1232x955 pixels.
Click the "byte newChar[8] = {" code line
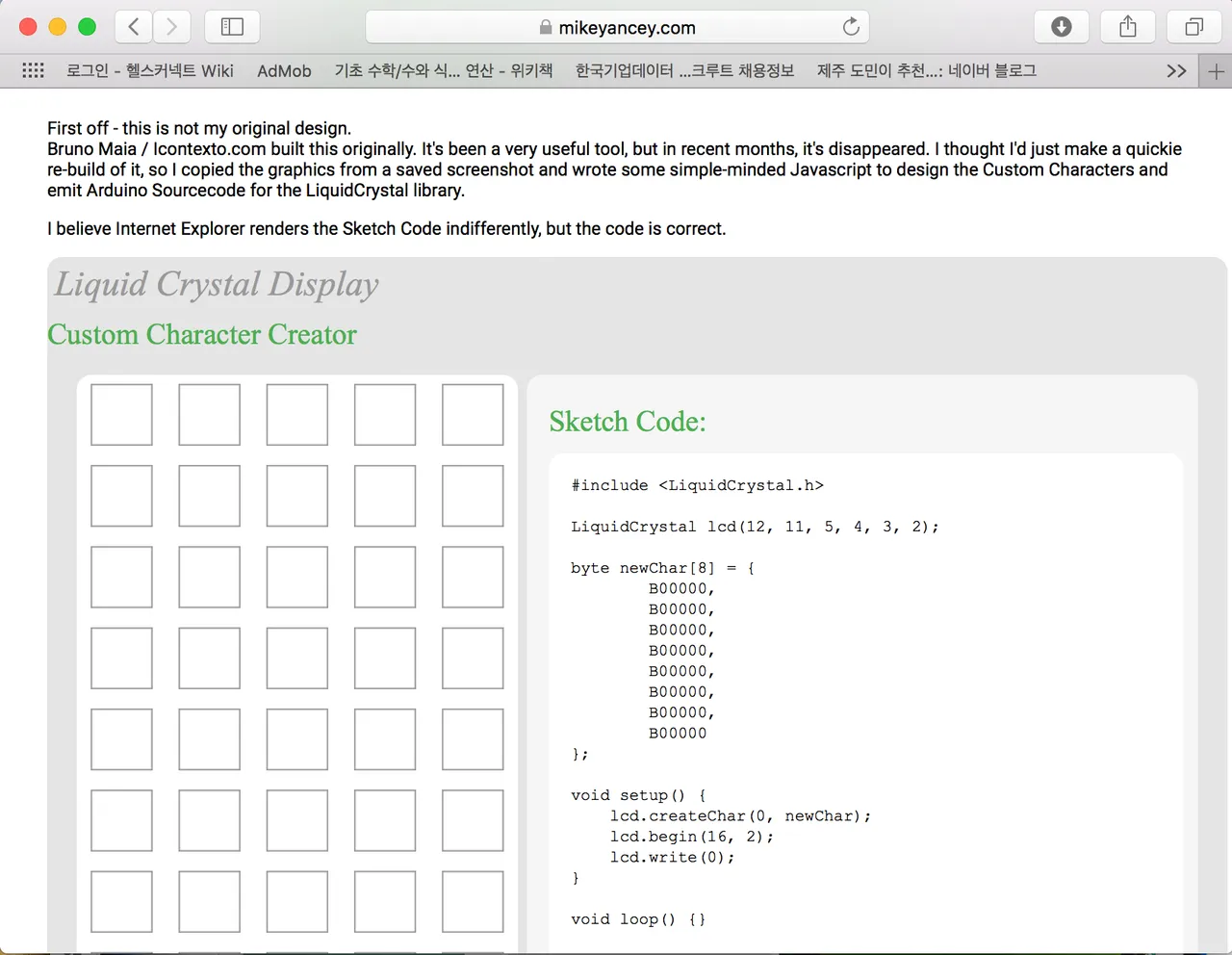663,568
